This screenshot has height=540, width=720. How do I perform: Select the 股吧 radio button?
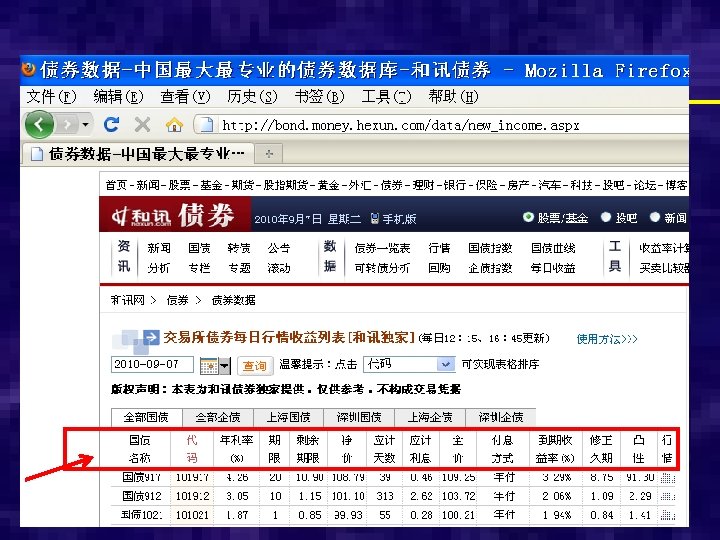click(606, 217)
